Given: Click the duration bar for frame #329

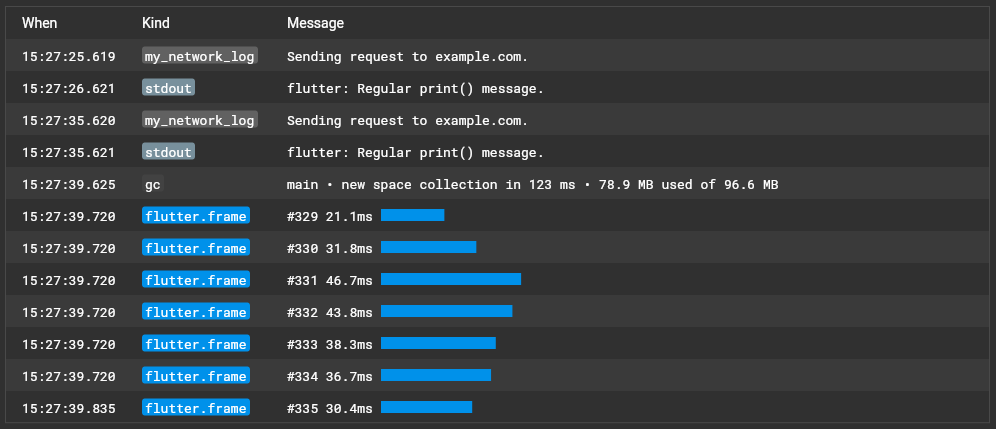Looking at the screenshot, I should pos(412,215).
